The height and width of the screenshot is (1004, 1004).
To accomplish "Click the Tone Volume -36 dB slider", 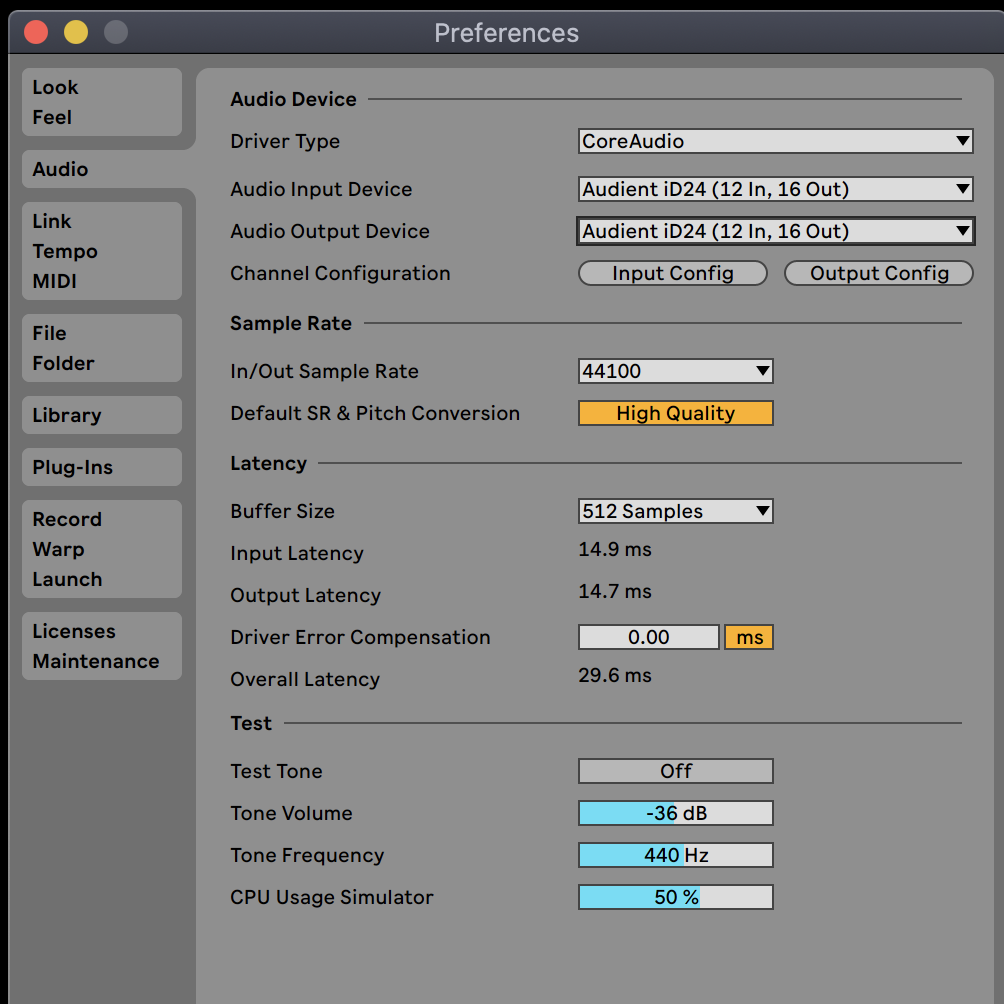I will 676,813.
